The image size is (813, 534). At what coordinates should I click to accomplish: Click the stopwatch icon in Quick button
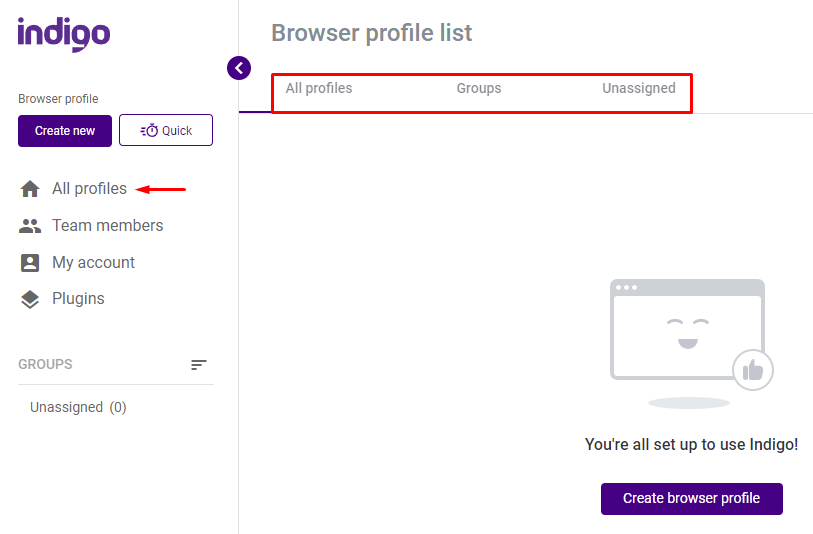(149, 131)
